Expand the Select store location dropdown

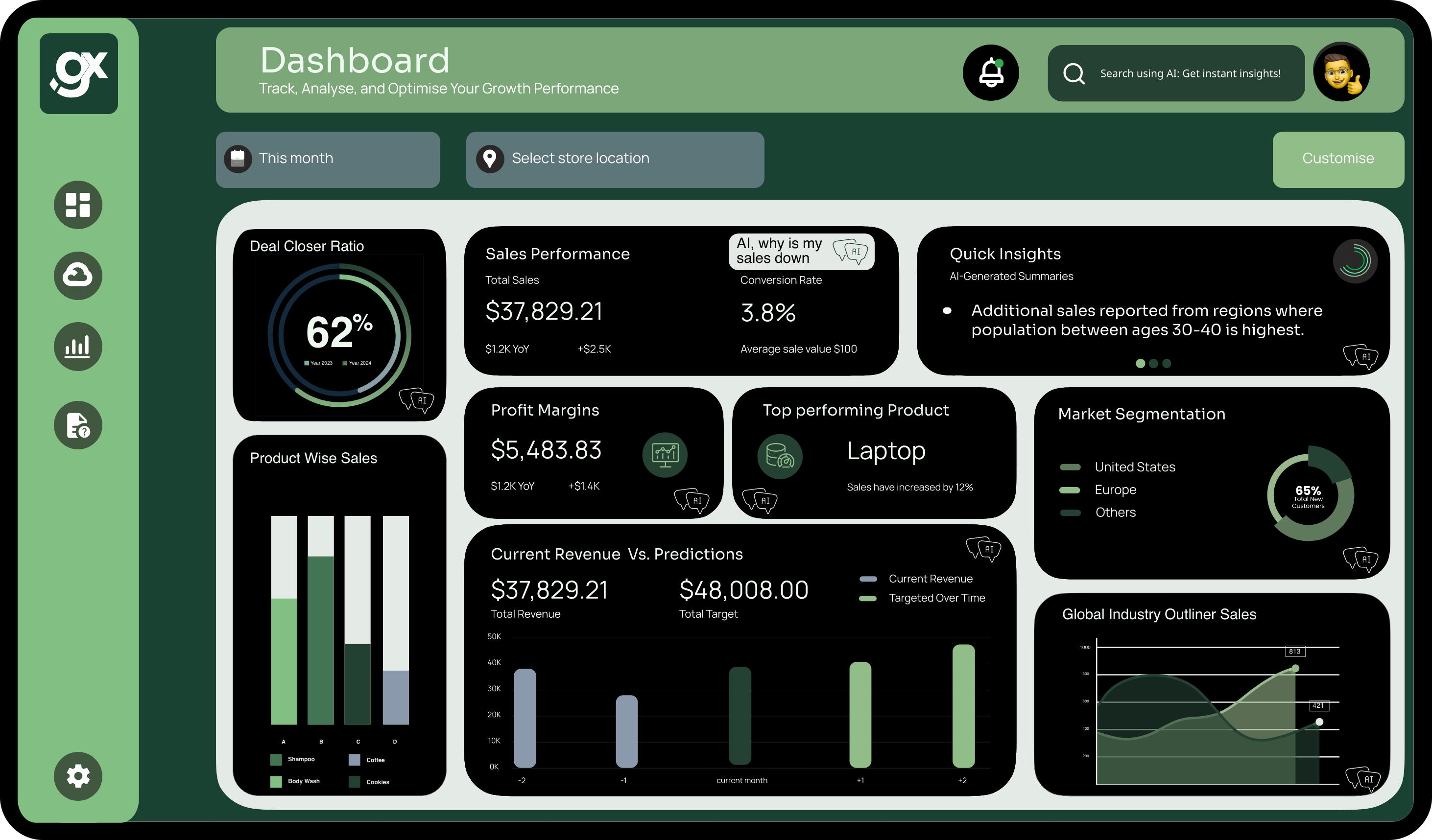(615, 160)
